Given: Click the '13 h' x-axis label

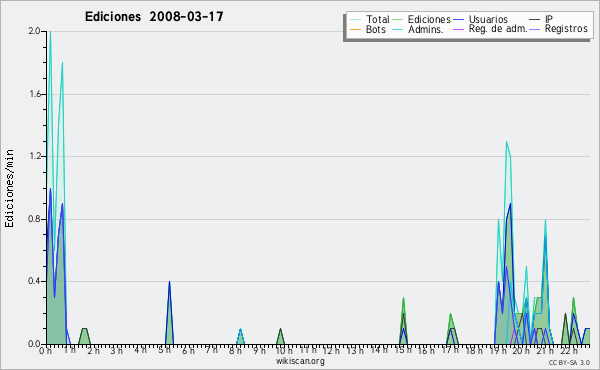Looking at the screenshot, I should 355,351.
